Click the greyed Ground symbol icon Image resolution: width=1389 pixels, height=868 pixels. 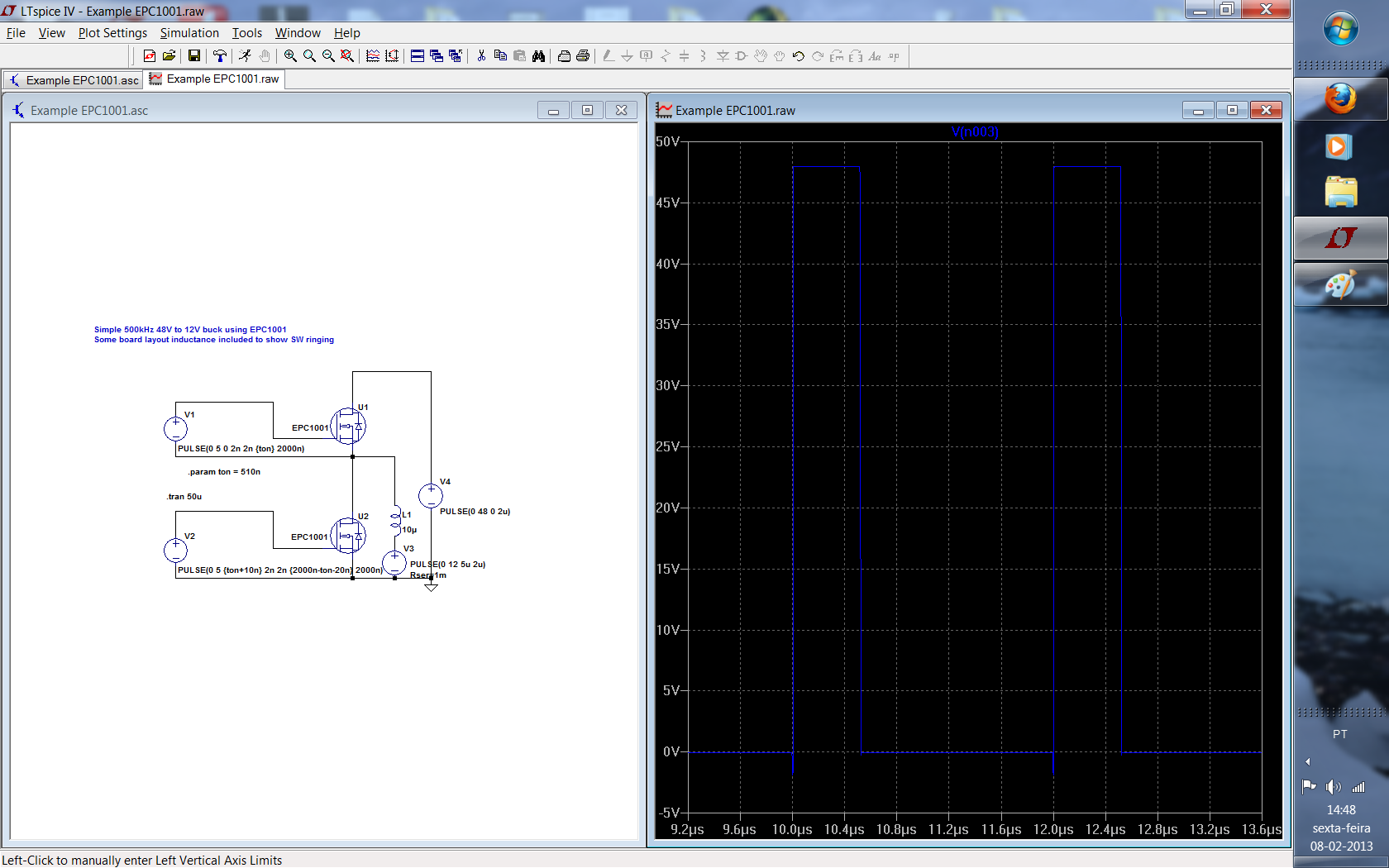[x=628, y=55]
